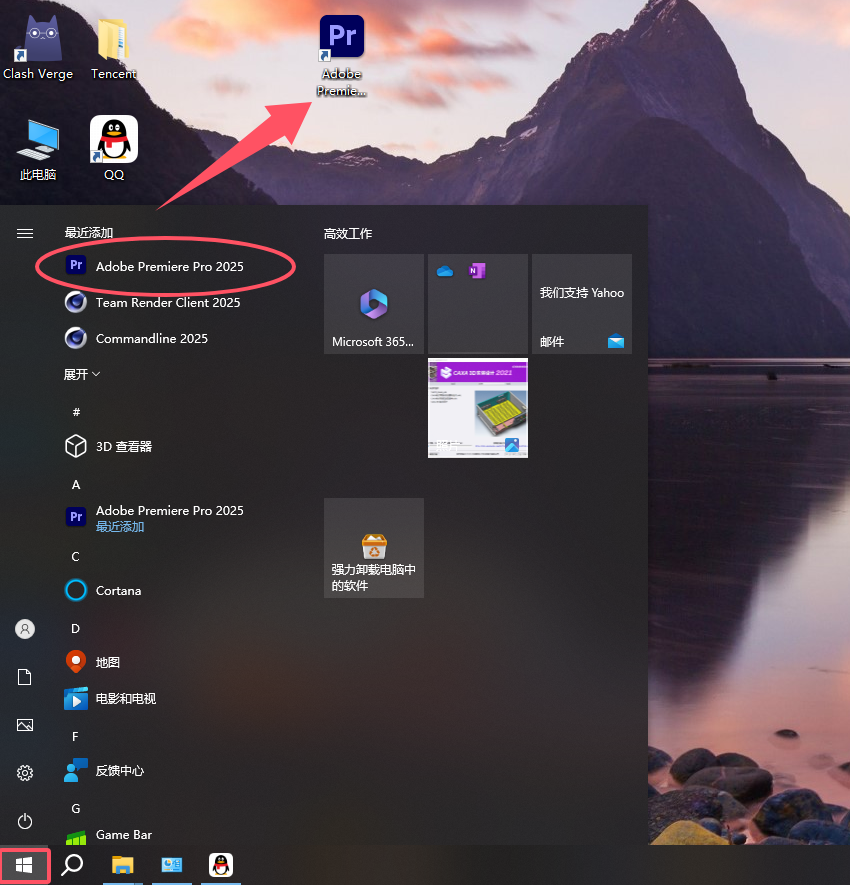Click the Microsoft 365 tile
Image resolution: width=850 pixels, height=885 pixels.
pos(374,304)
